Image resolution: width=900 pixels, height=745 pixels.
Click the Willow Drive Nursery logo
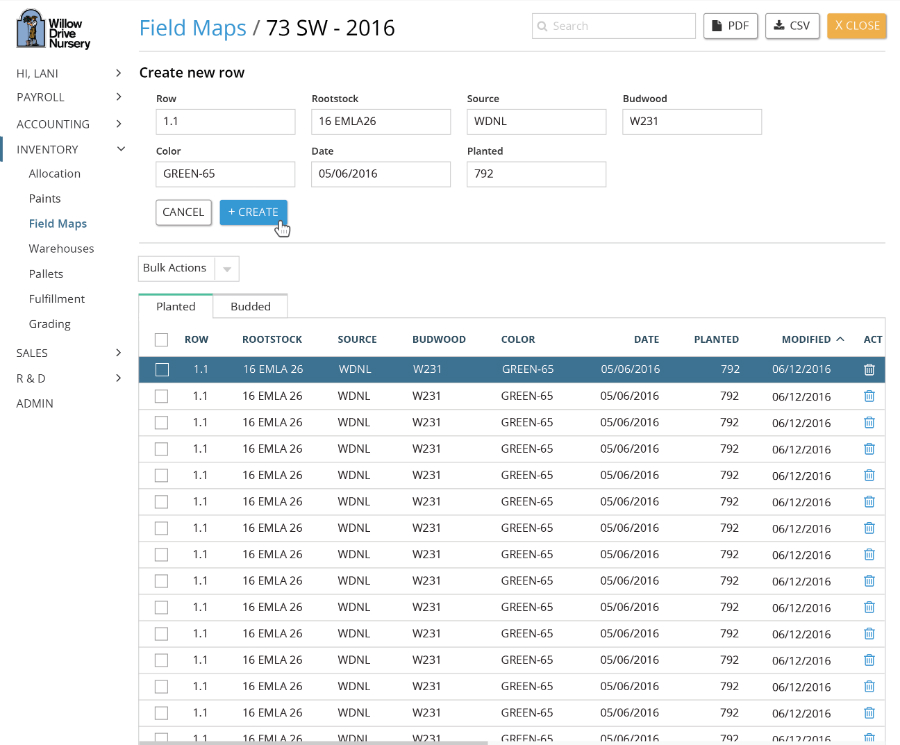(x=53, y=29)
